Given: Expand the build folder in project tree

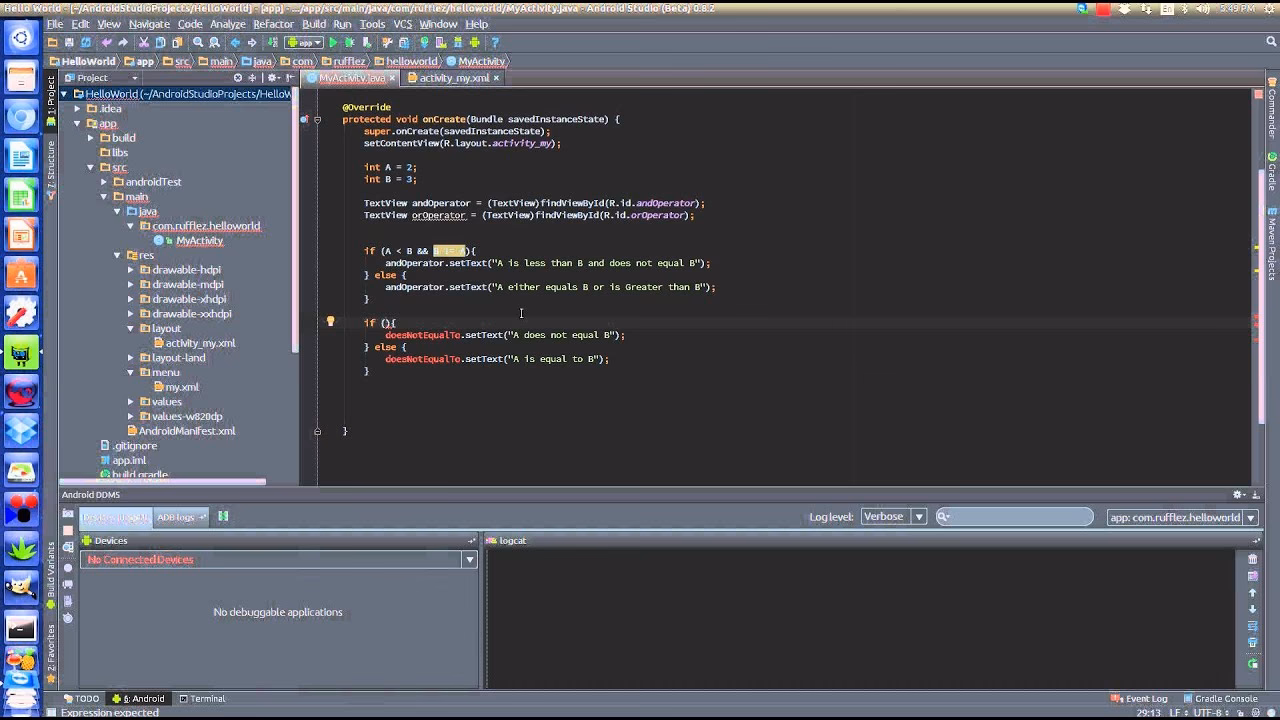Looking at the screenshot, I should click(x=89, y=137).
